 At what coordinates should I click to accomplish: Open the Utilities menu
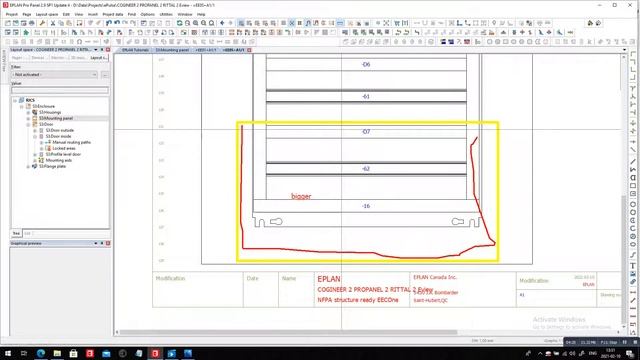pyautogui.click(x=166, y=14)
